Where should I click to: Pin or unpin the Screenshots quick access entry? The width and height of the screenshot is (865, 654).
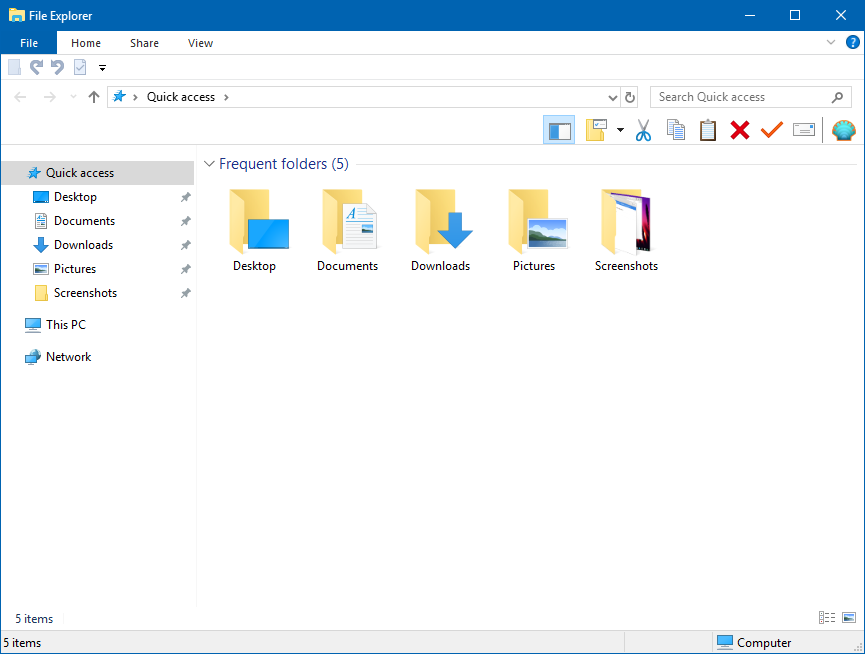pyautogui.click(x=184, y=293)
